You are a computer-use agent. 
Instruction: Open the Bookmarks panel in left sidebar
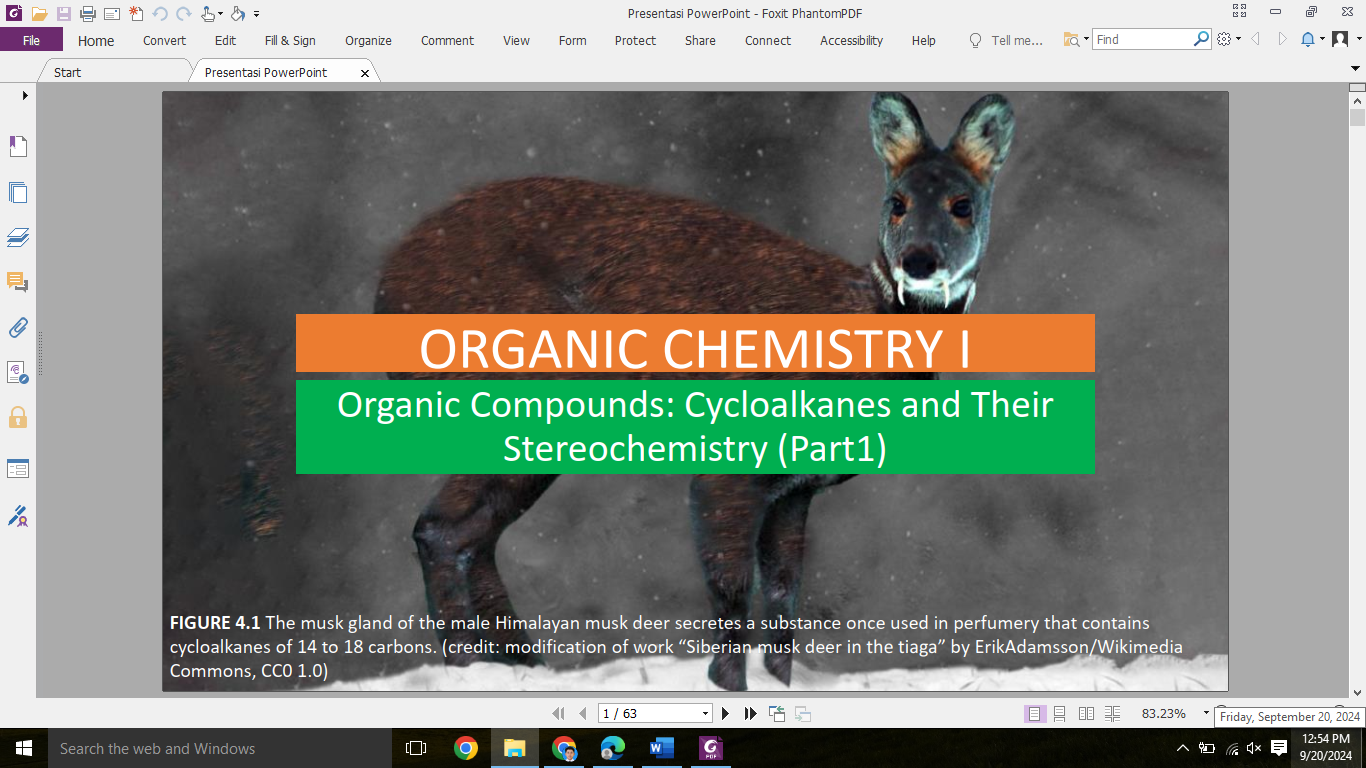click(18, 147)
